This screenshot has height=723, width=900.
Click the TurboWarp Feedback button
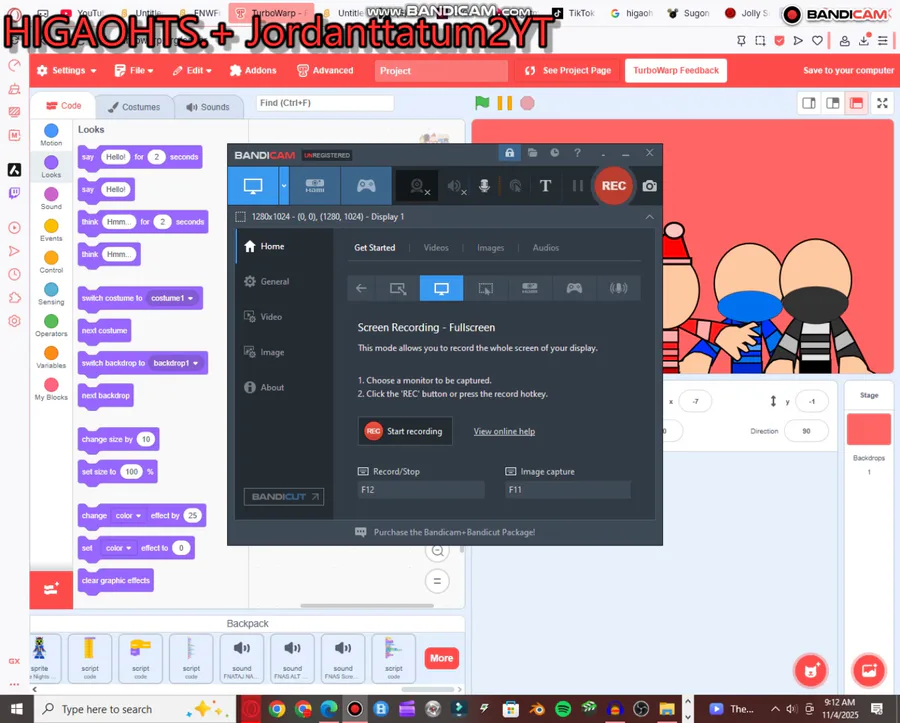(676, 71)
